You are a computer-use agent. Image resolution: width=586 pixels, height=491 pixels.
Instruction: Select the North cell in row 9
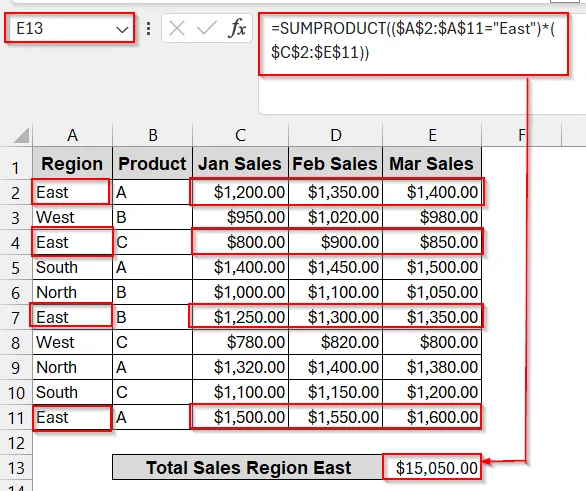73,367
